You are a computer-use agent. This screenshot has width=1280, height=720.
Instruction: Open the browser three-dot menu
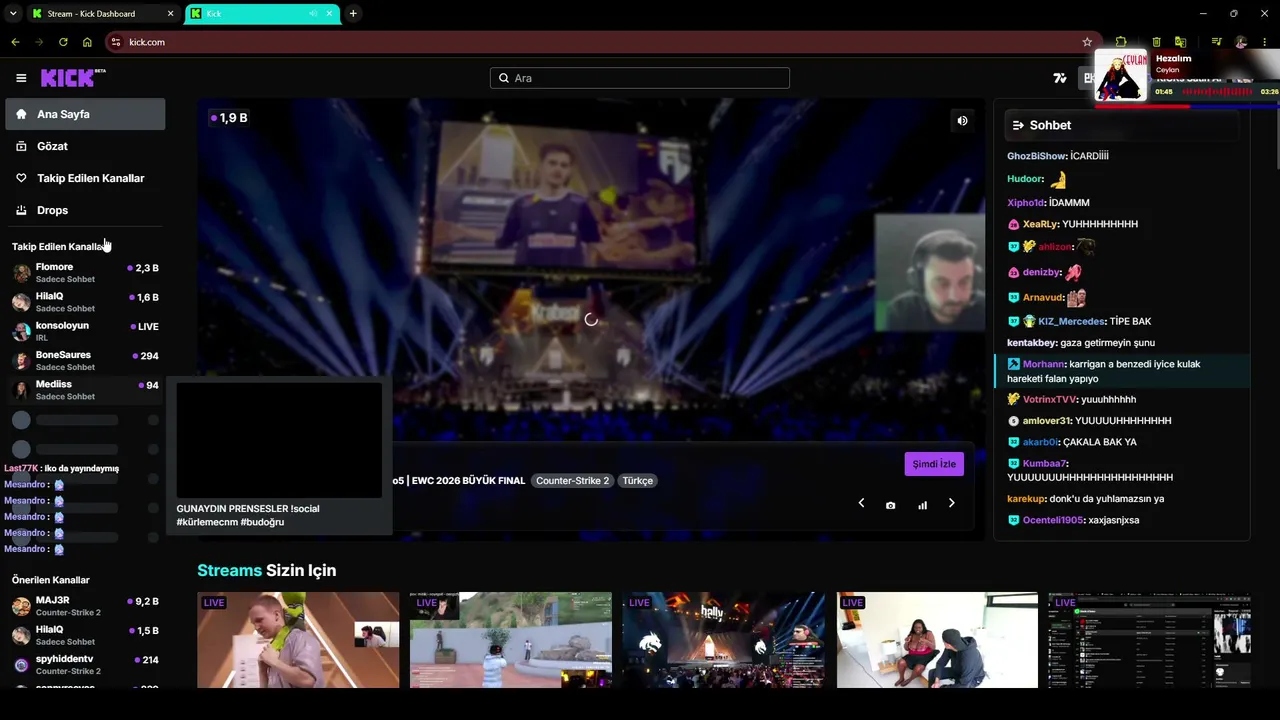coord(1265,42)
